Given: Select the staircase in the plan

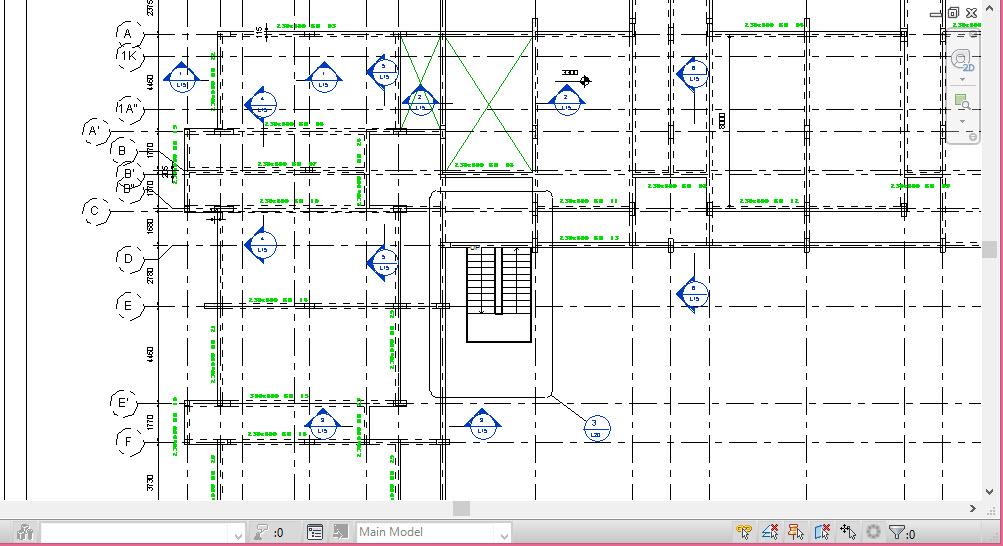Looking at the screenshot, I should pos(499,294).
